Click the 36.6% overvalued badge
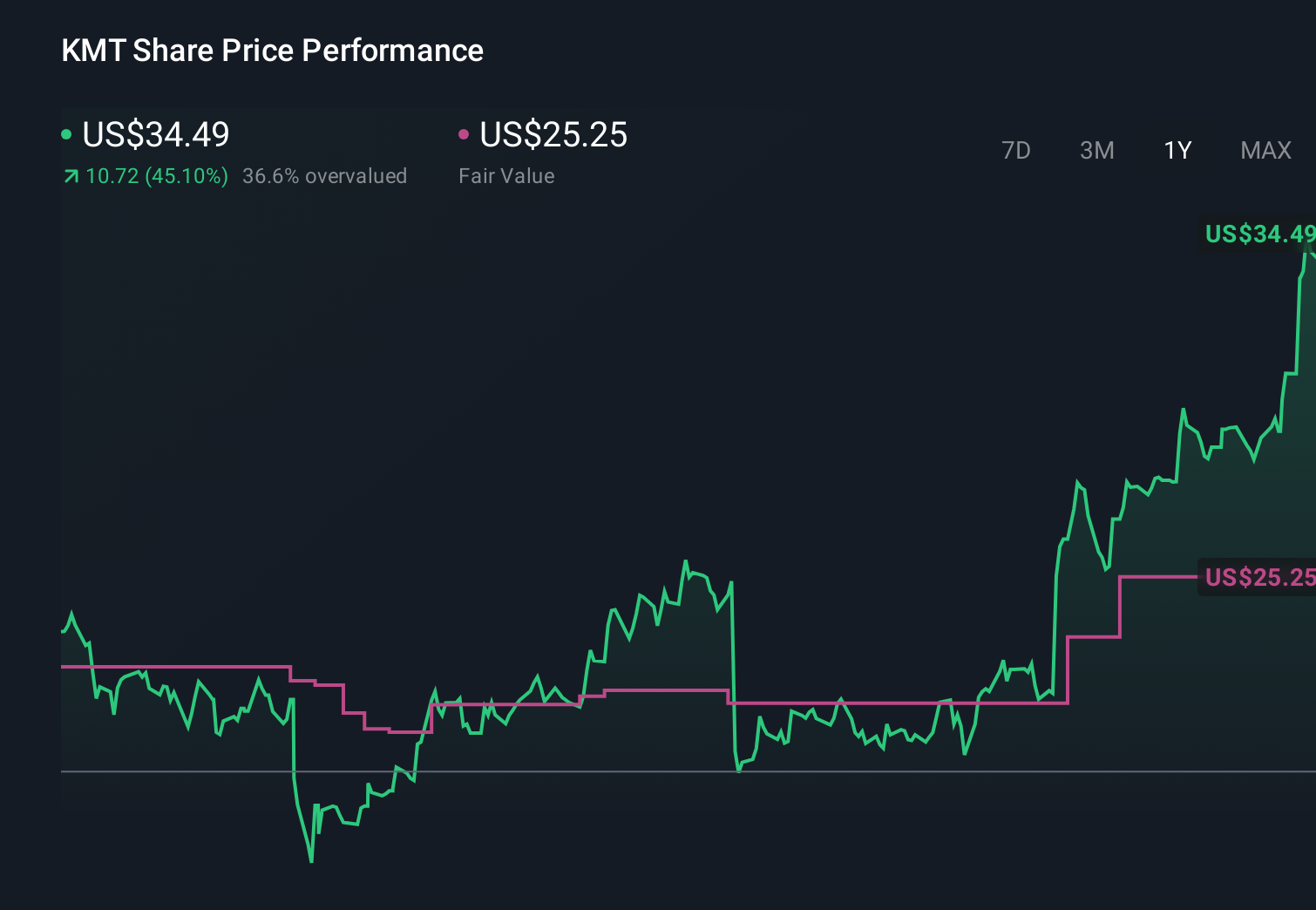 click(325, 175)
